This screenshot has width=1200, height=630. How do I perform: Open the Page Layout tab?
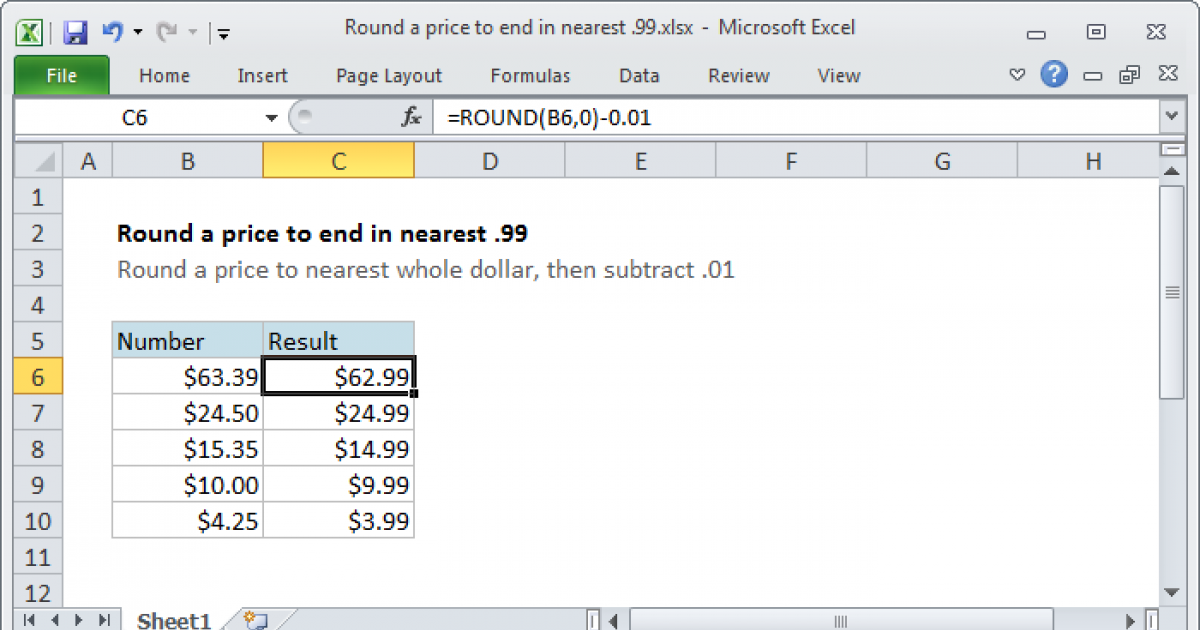pos(389,76)
